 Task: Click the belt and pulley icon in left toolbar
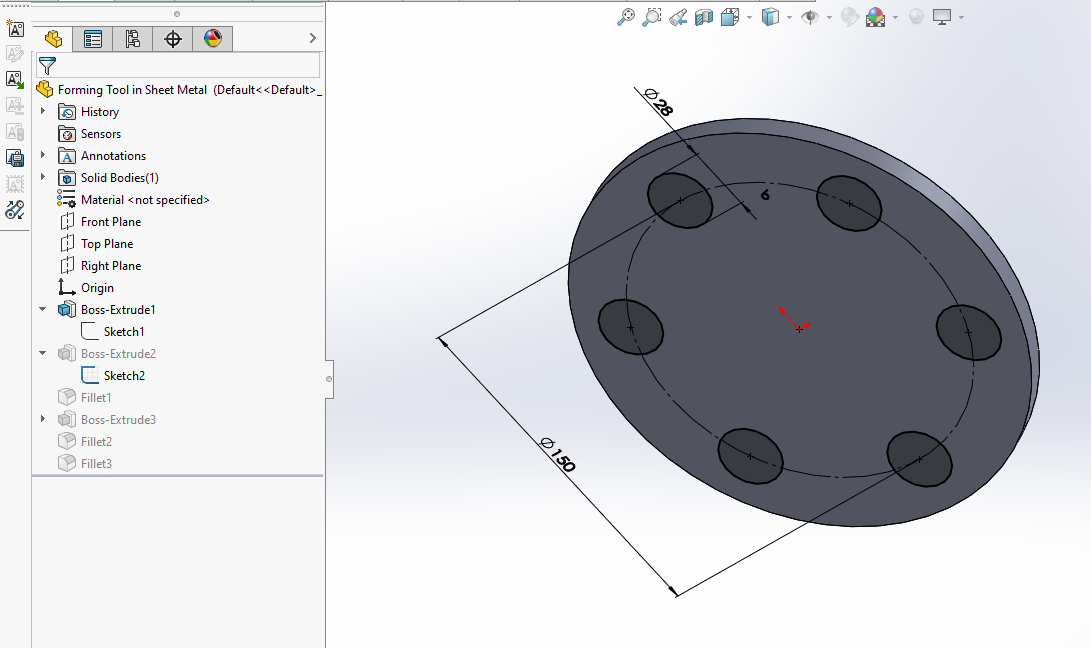click(15, 210)
